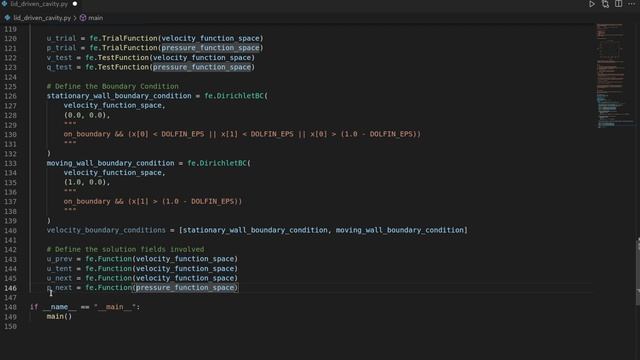The width and height of the screenshot is (640, 360).
Task: Click the on_boundary string on line 137
Action: pyautogui.click(x=153, y=202)
